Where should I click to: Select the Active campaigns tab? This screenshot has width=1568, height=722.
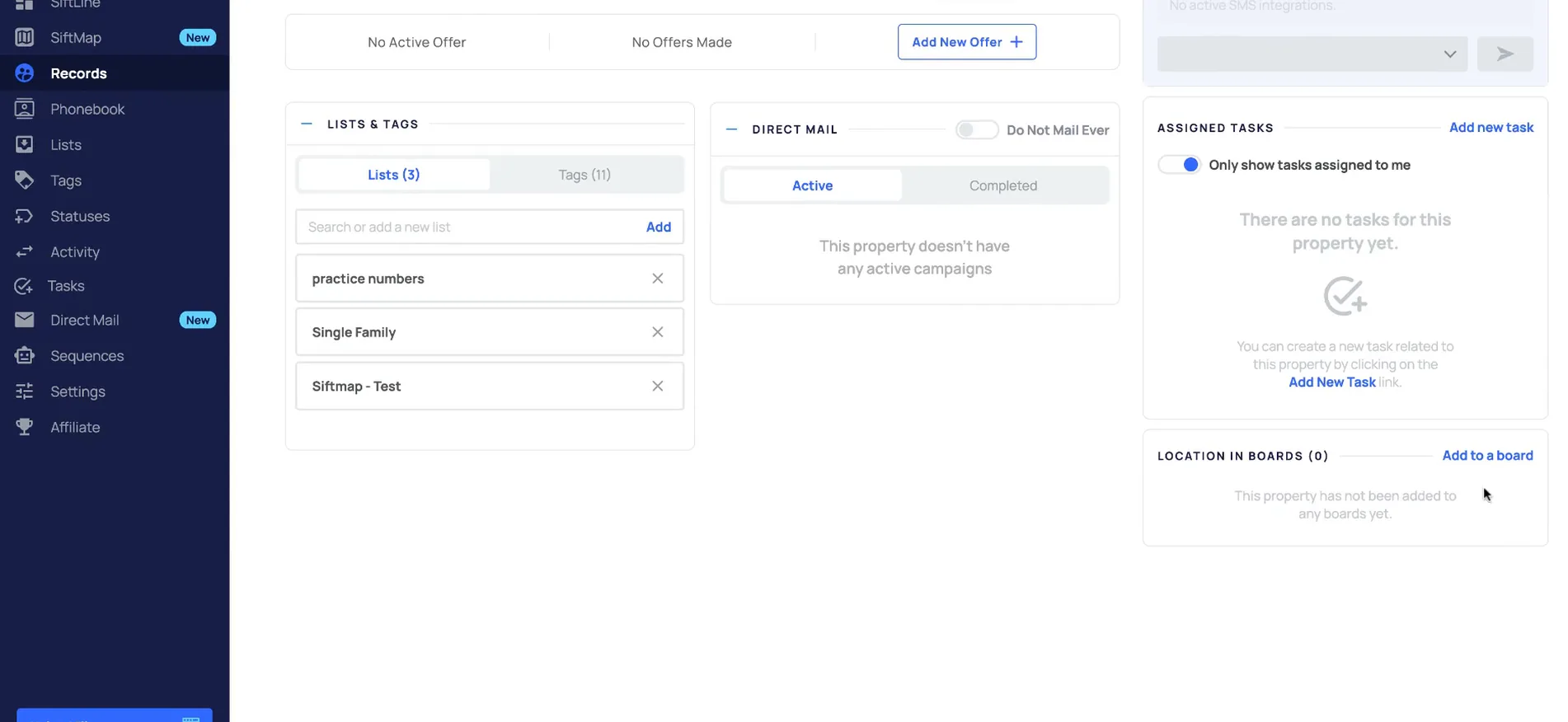pyautogui.click(x=812, y=185)
